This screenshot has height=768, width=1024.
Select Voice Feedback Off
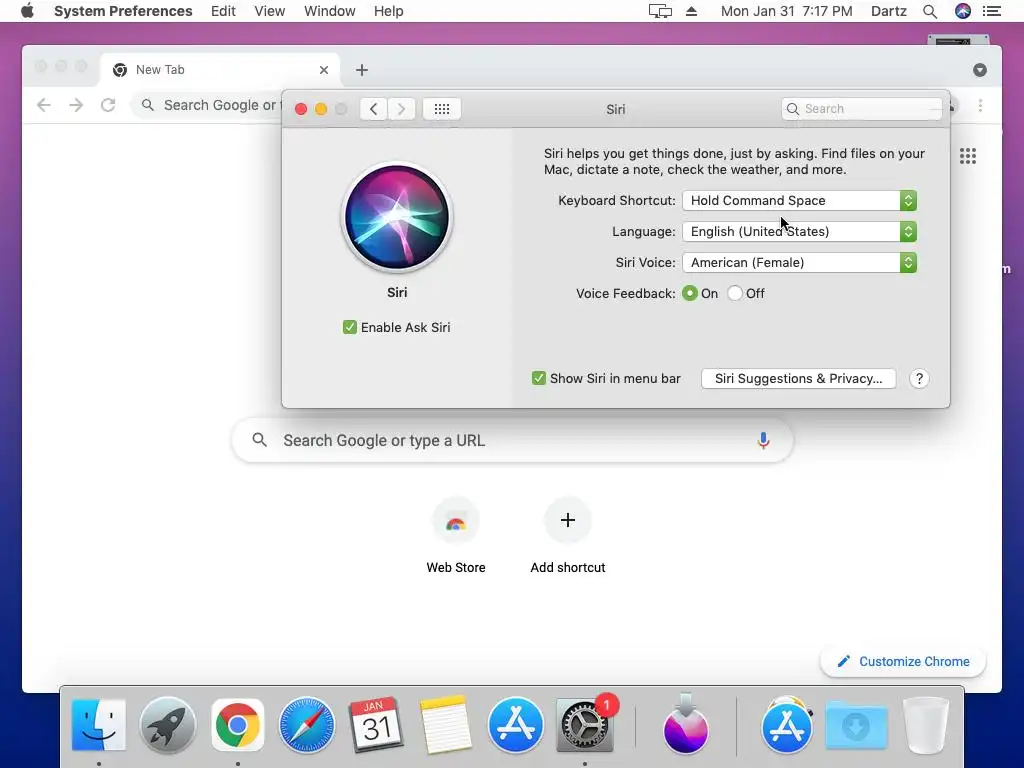tap(735, 293)
